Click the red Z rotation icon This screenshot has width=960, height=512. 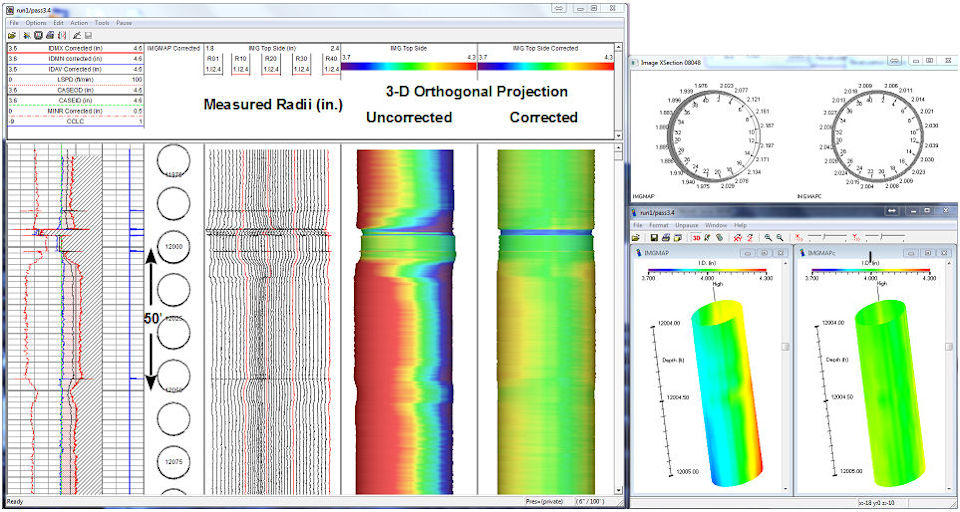tap(750, 238)
